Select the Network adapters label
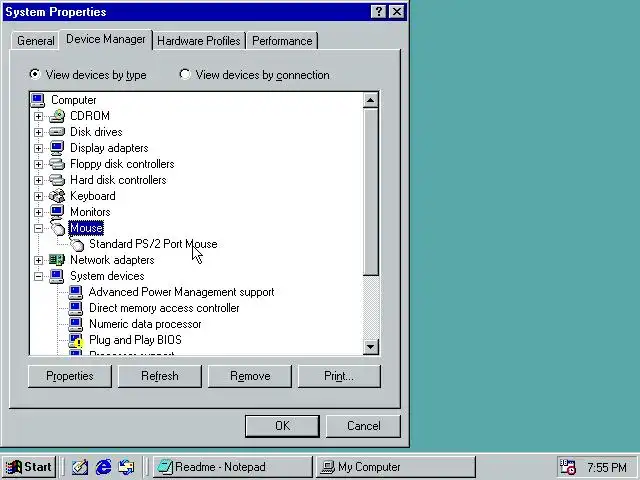This screenshot has height=480, width=640. point(112,260)
